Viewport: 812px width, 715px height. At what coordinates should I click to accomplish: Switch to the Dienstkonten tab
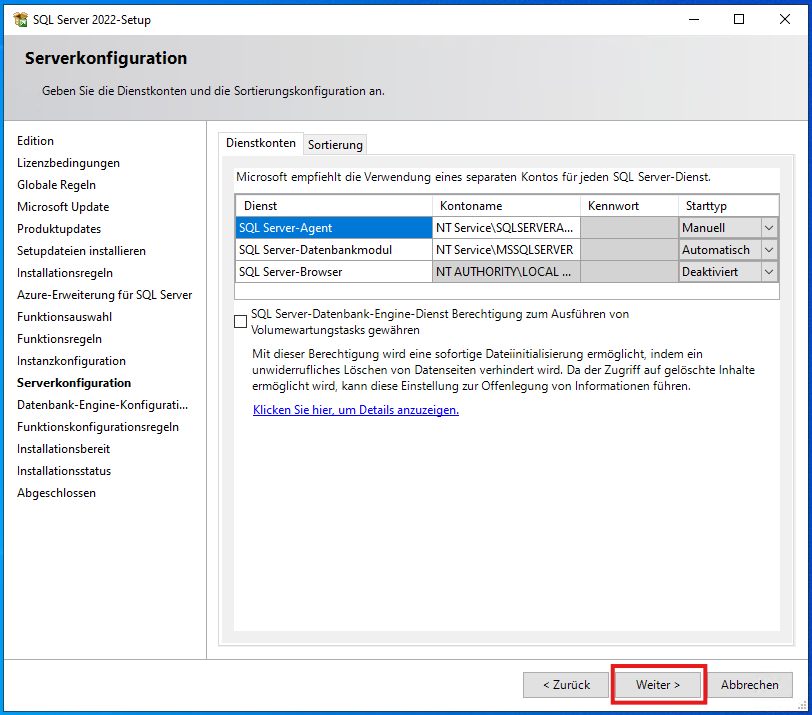[260, 143]
